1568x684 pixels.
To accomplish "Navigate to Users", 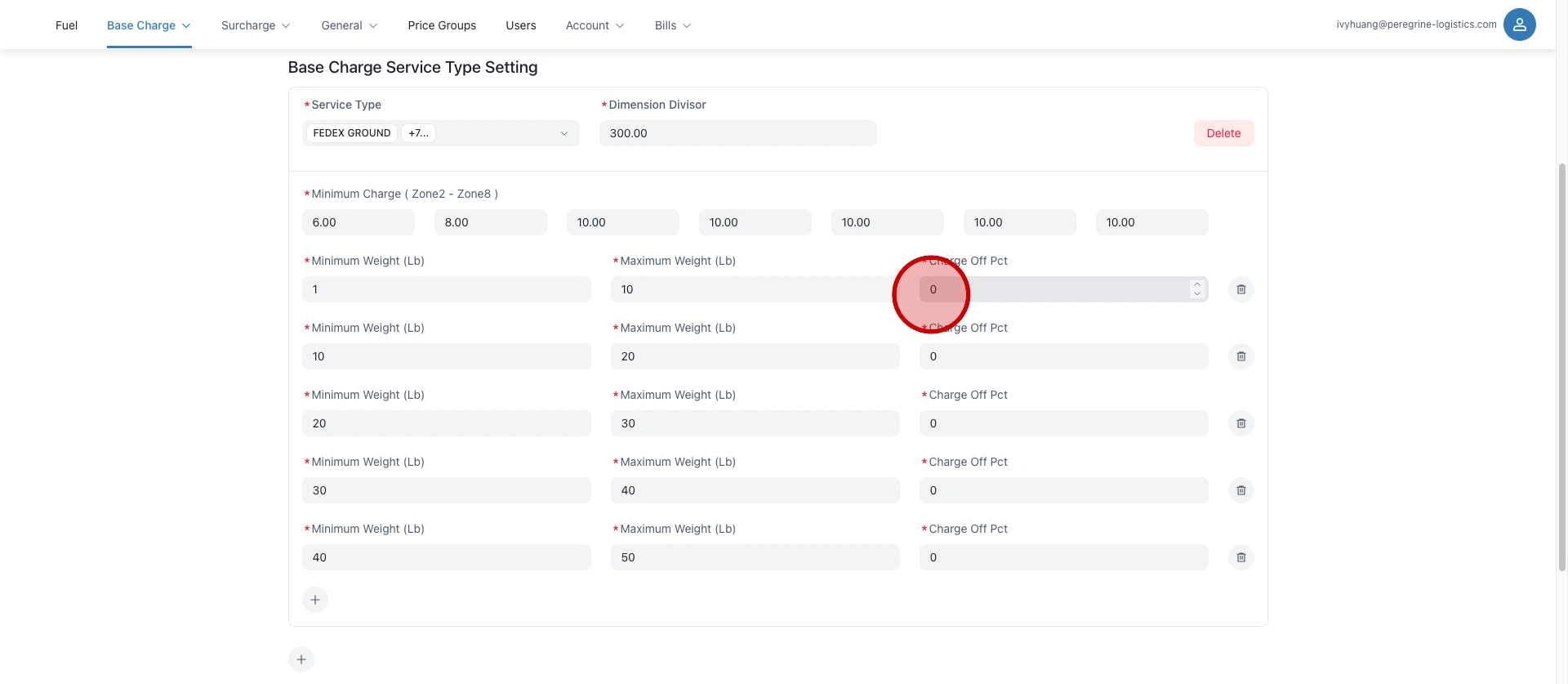I will click(x=520, y=25).
